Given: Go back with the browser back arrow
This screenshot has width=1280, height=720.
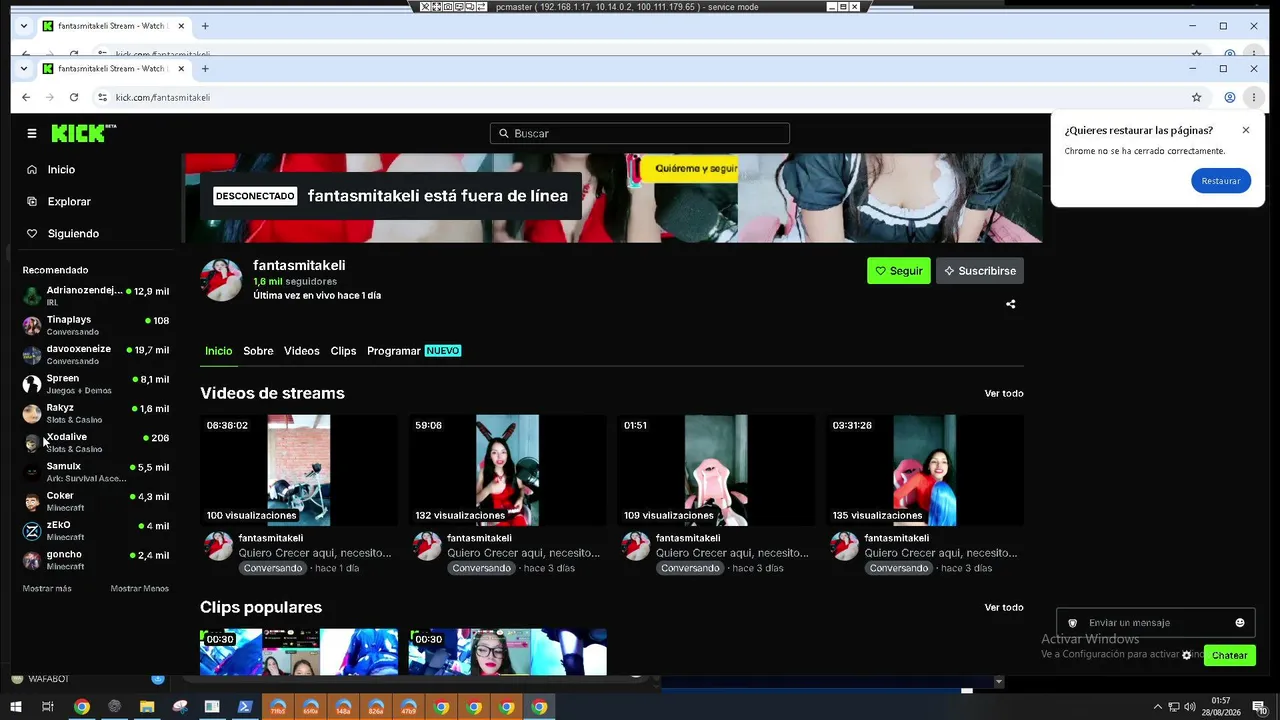Looking at the screenshot, I should 26,97.
